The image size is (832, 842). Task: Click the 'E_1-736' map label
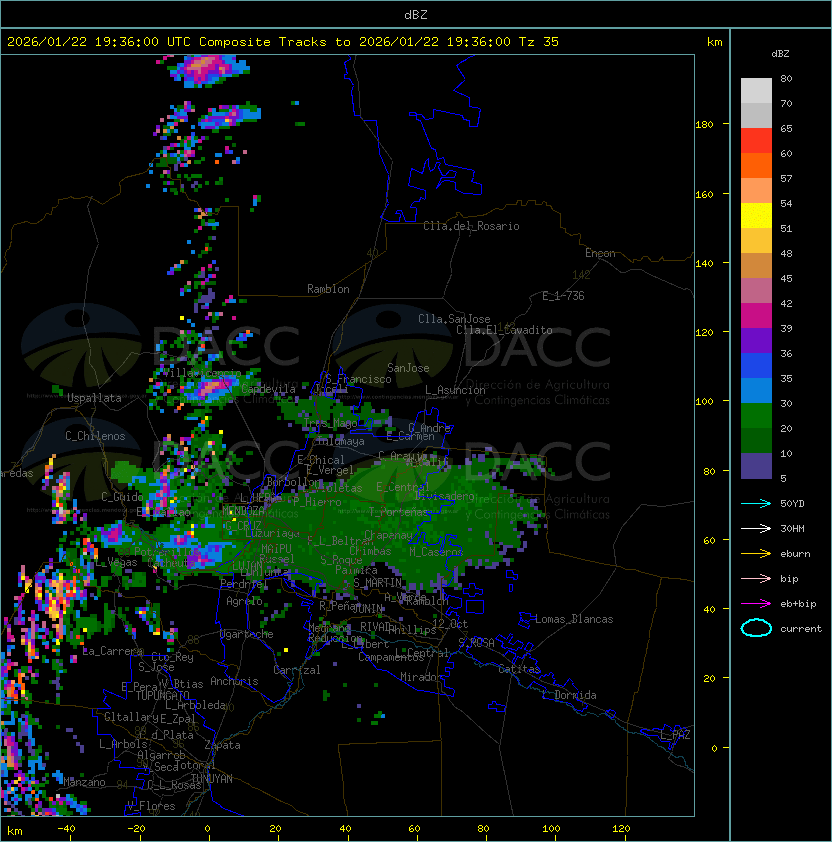(563, 296)
